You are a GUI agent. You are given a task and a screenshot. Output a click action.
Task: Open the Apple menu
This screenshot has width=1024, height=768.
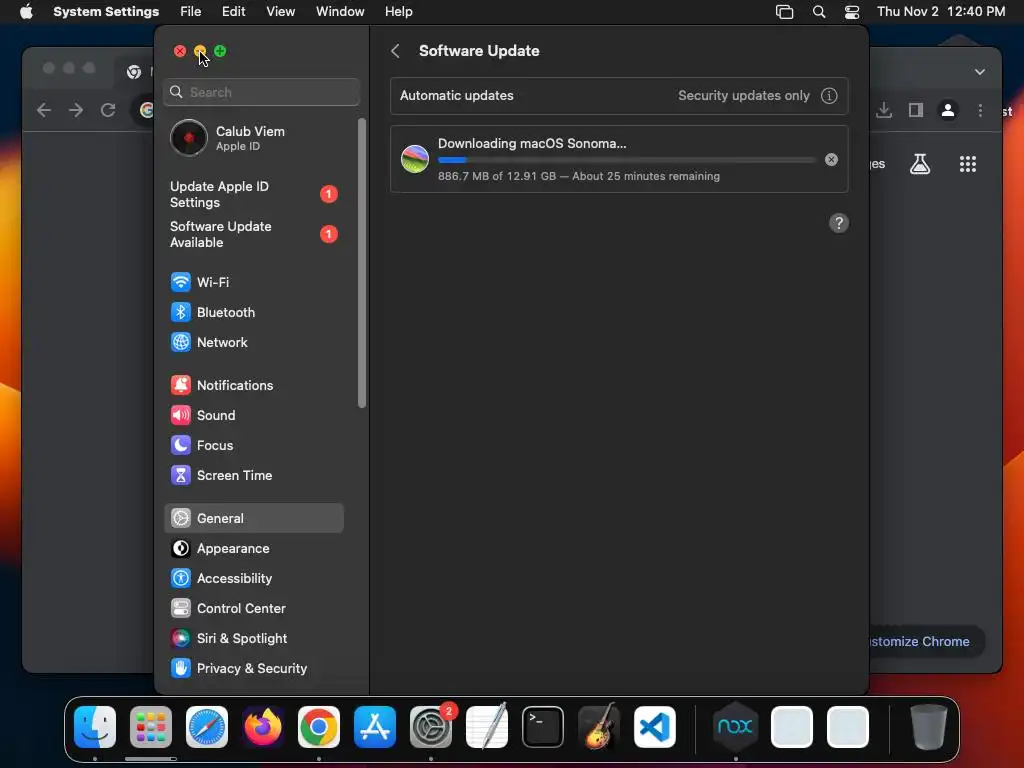26,12
